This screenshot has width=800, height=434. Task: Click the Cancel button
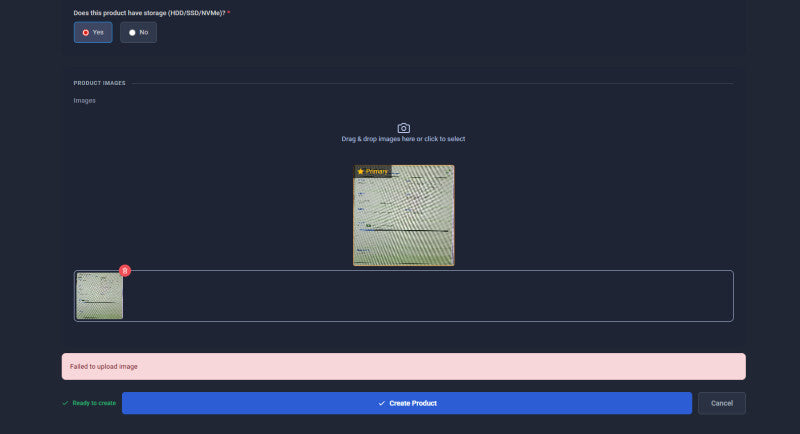click(722, 403)
